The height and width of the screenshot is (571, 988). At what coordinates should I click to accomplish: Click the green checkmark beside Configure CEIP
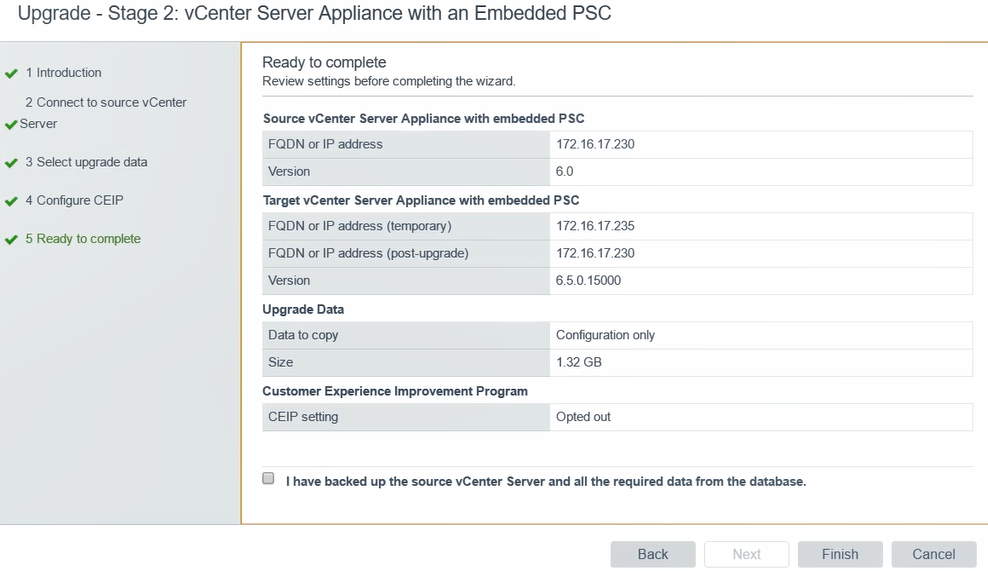pyautogui.click(x=11, y=202)
